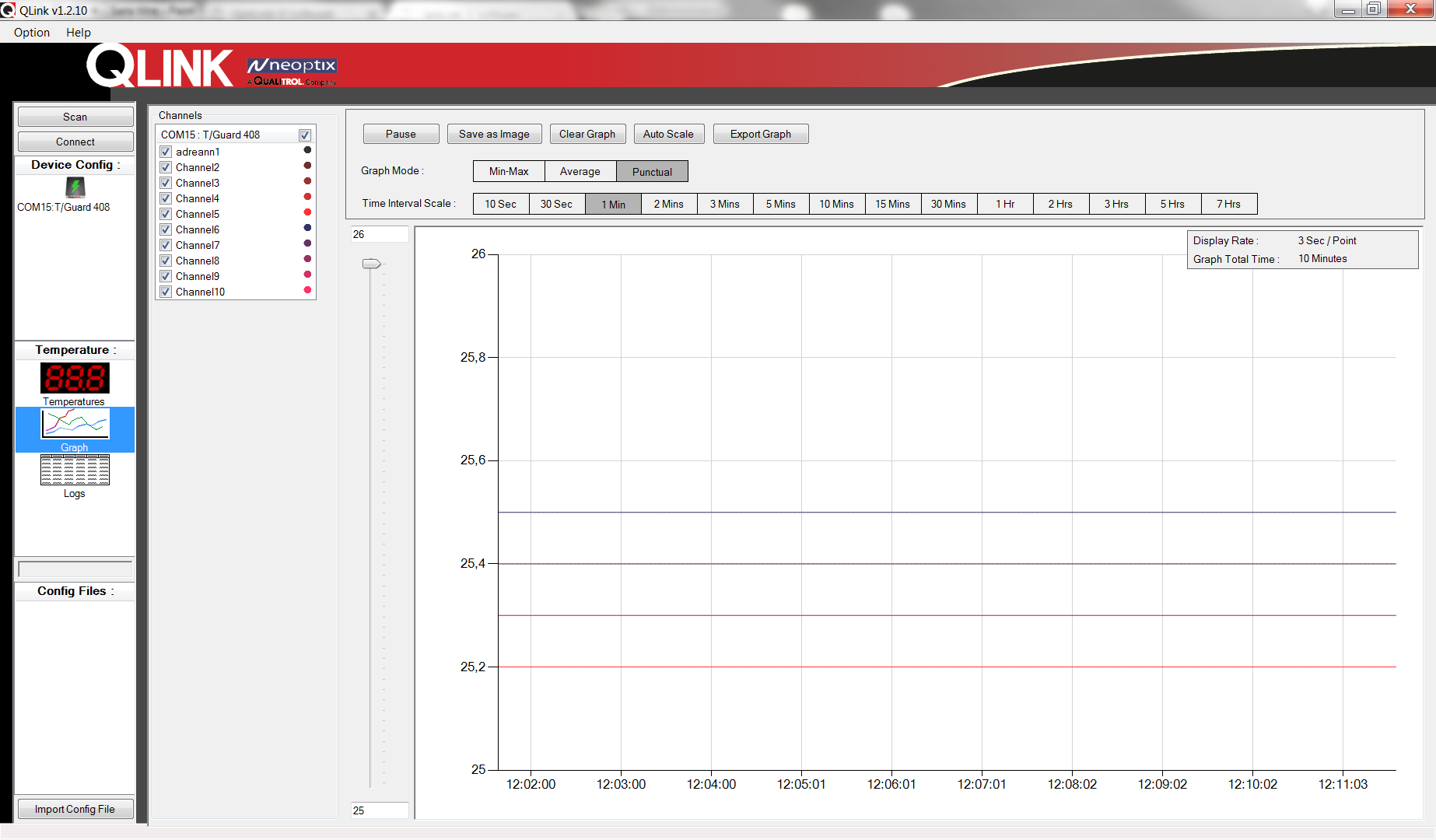This screenshot has height=840, width=1436.
Task: Toggle the COM15 T/Guard 408 master checkbox
Action: point(305,135)
